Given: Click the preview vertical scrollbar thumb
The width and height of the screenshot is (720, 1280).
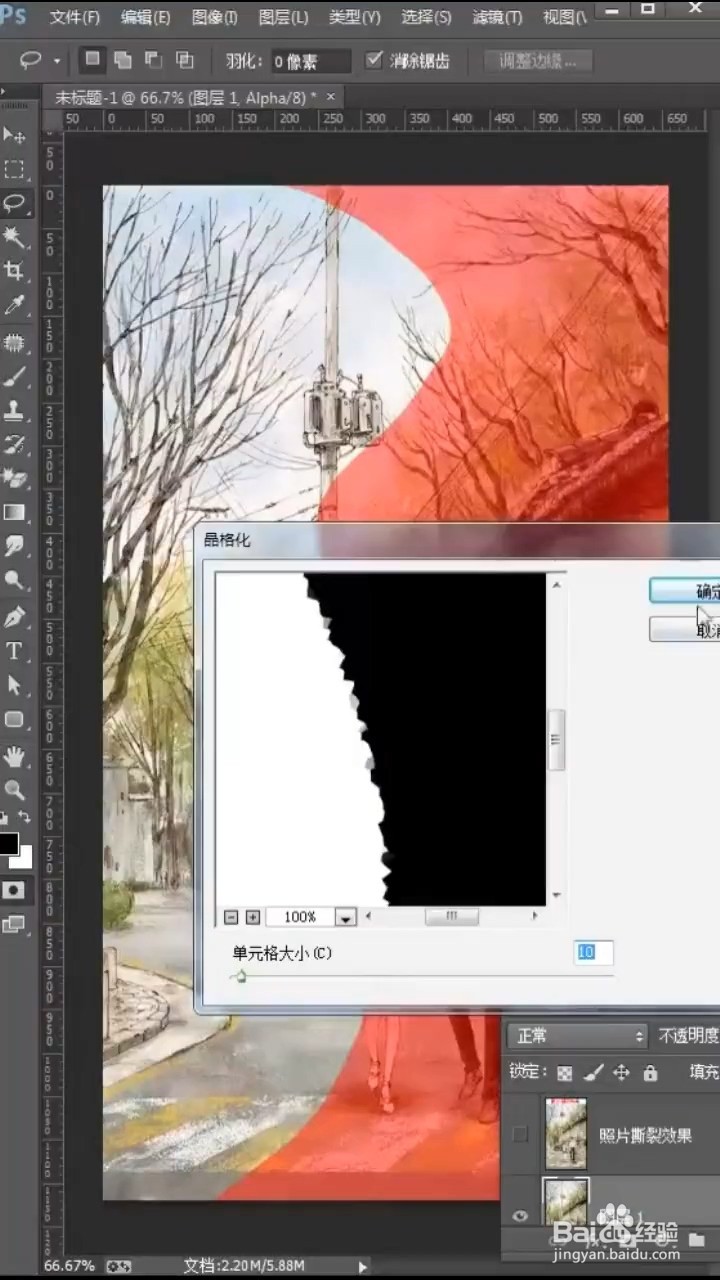Looking at the screenshot, I should point(557,740).
